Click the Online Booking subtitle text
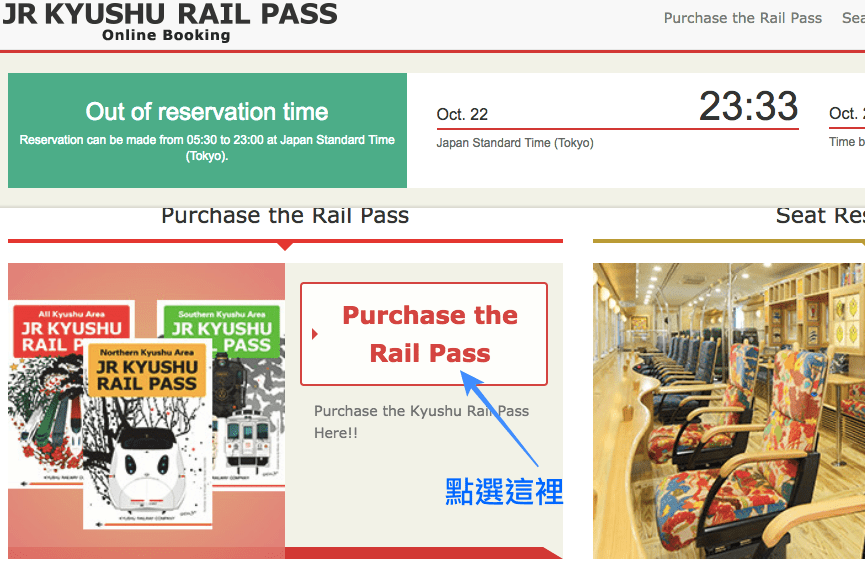The image size is (865, 564). tap(166, 35)
